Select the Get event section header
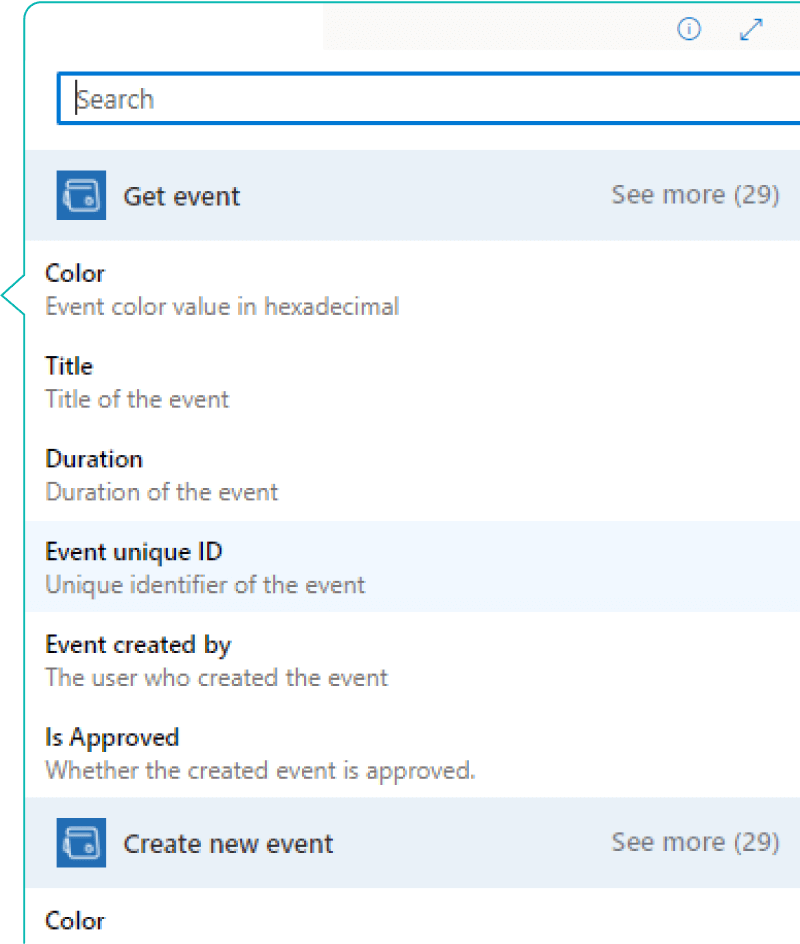 (413, 195)
